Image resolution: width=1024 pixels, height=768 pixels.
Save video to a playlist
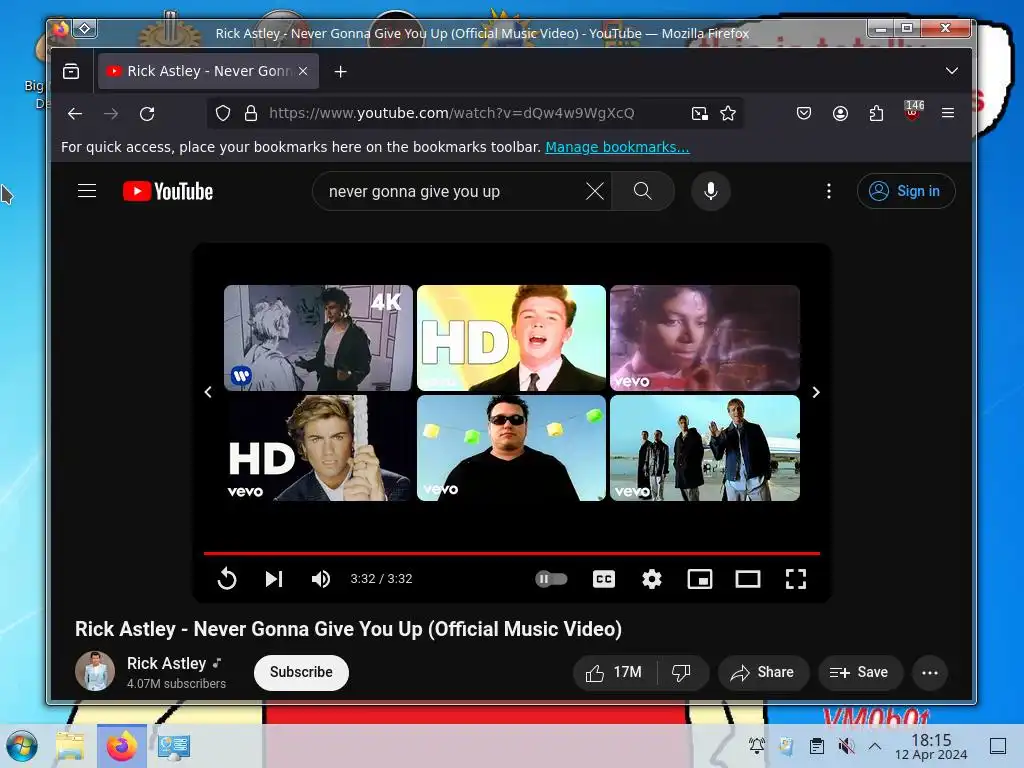(x=861, y=673)
